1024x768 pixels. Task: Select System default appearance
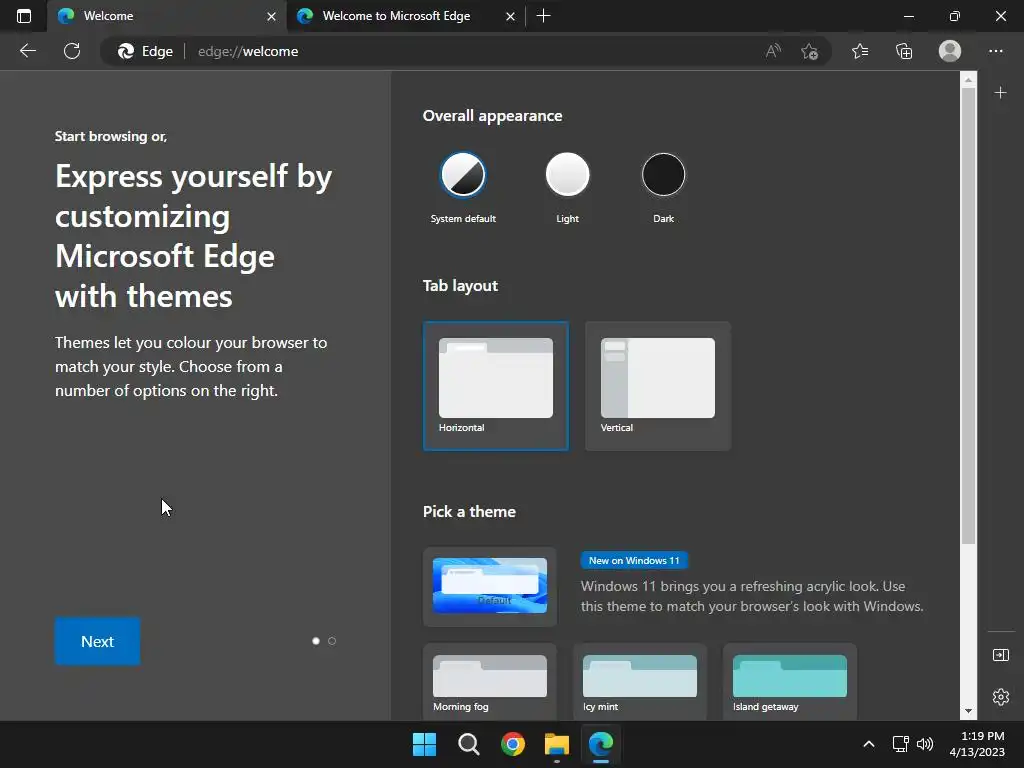[463, 175]
